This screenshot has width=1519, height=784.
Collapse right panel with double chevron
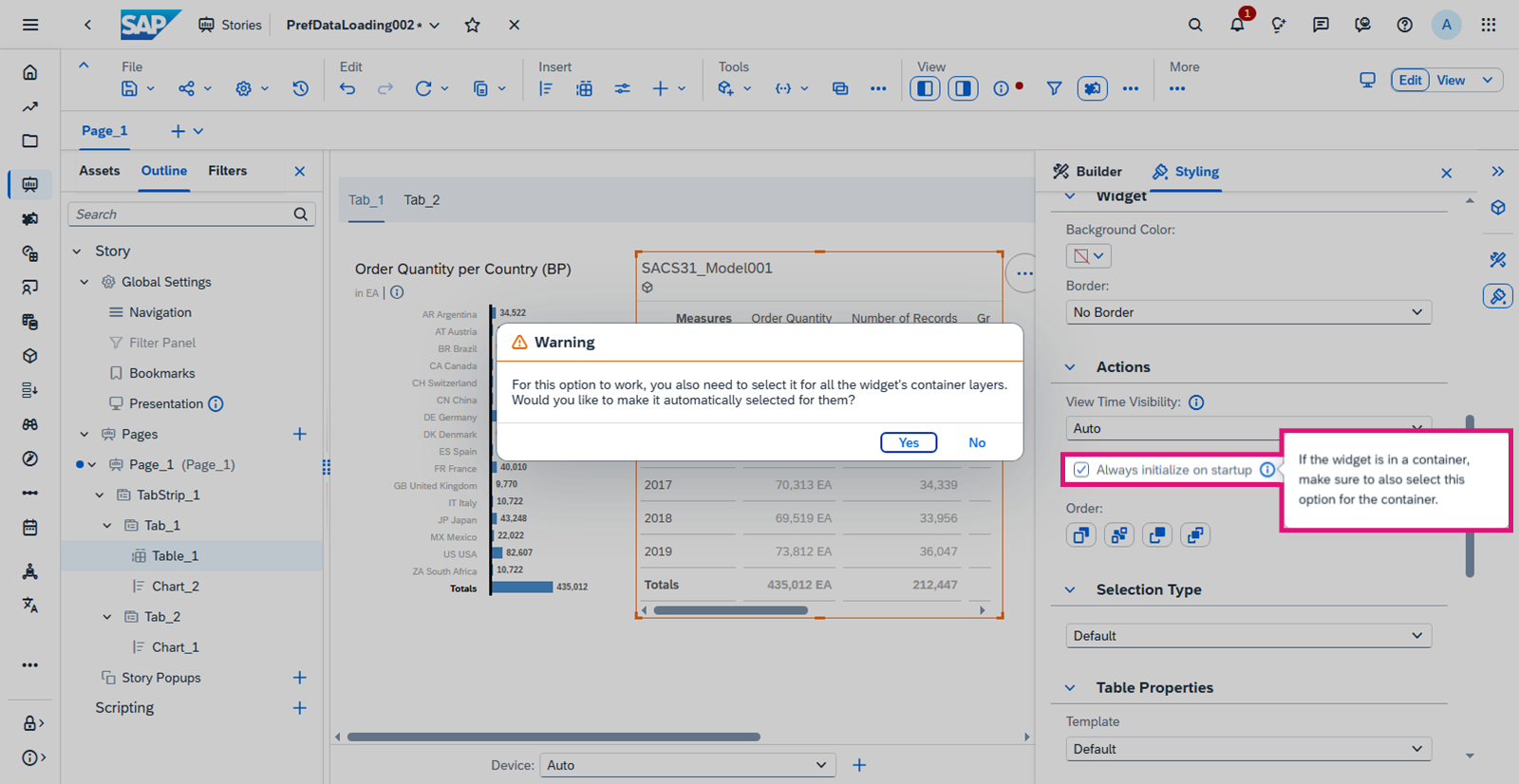[1497, 172]
